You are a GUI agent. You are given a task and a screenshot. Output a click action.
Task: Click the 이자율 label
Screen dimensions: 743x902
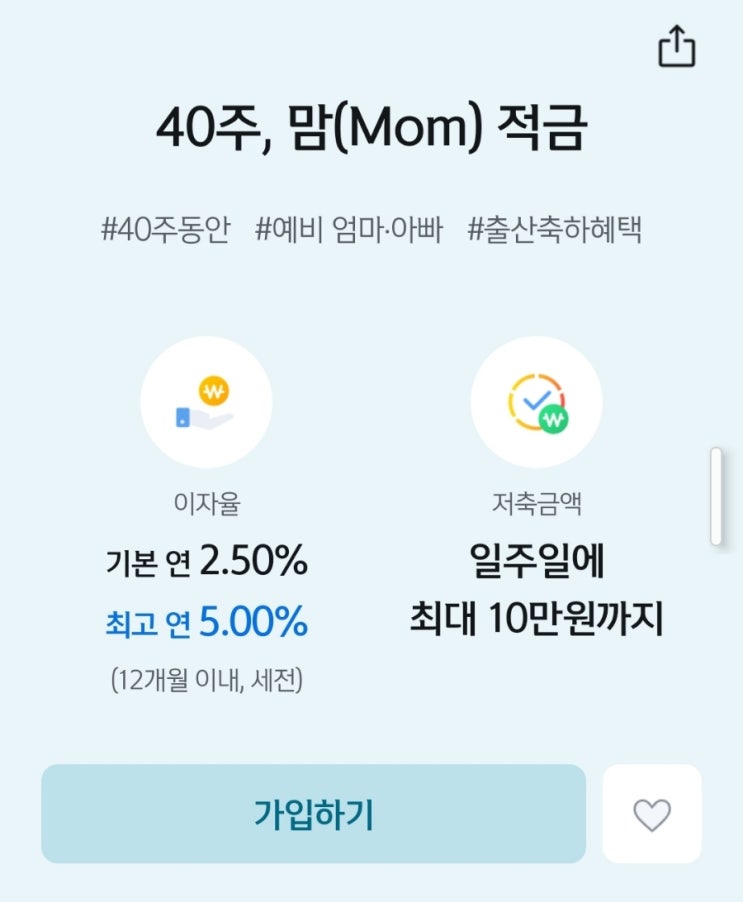(x=206, y=504)
